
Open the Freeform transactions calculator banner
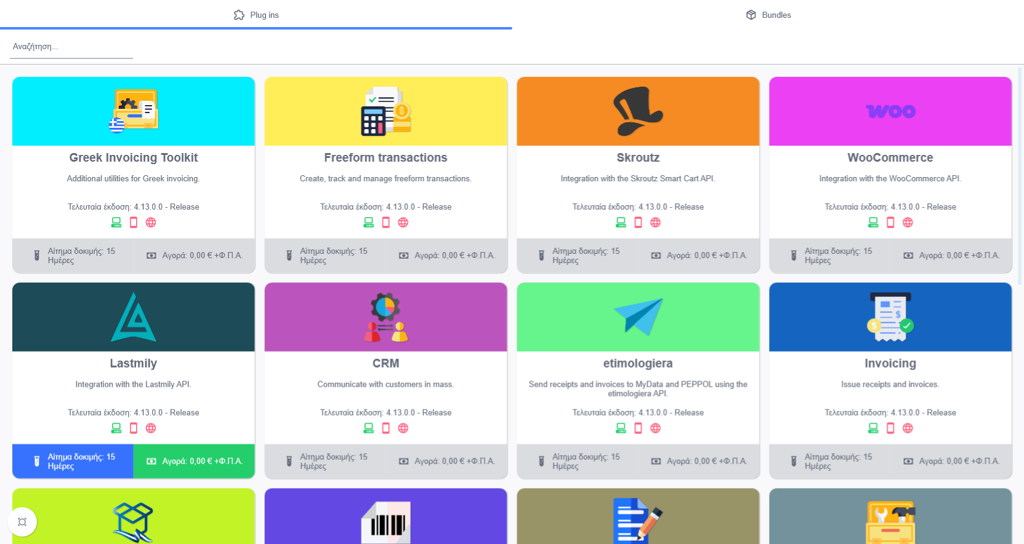pos(386,111)
